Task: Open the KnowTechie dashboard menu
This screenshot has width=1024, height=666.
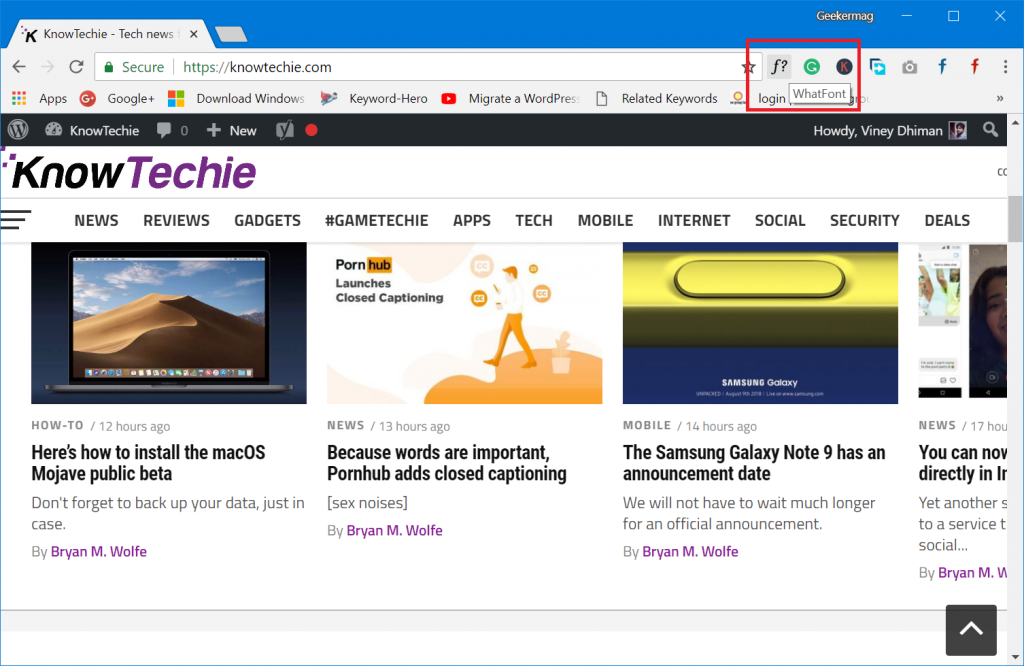Action: 92,131
